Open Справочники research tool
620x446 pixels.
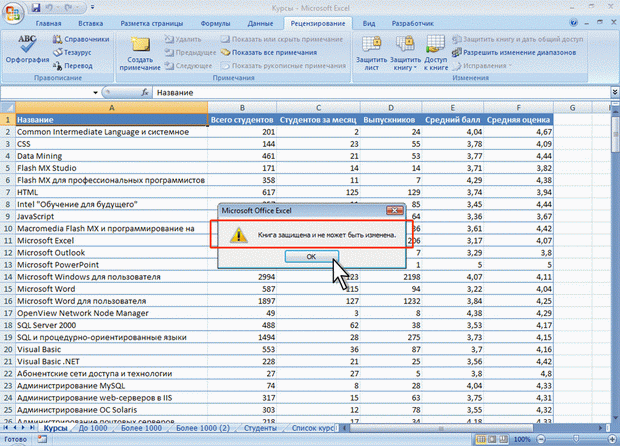pos(81,39)
